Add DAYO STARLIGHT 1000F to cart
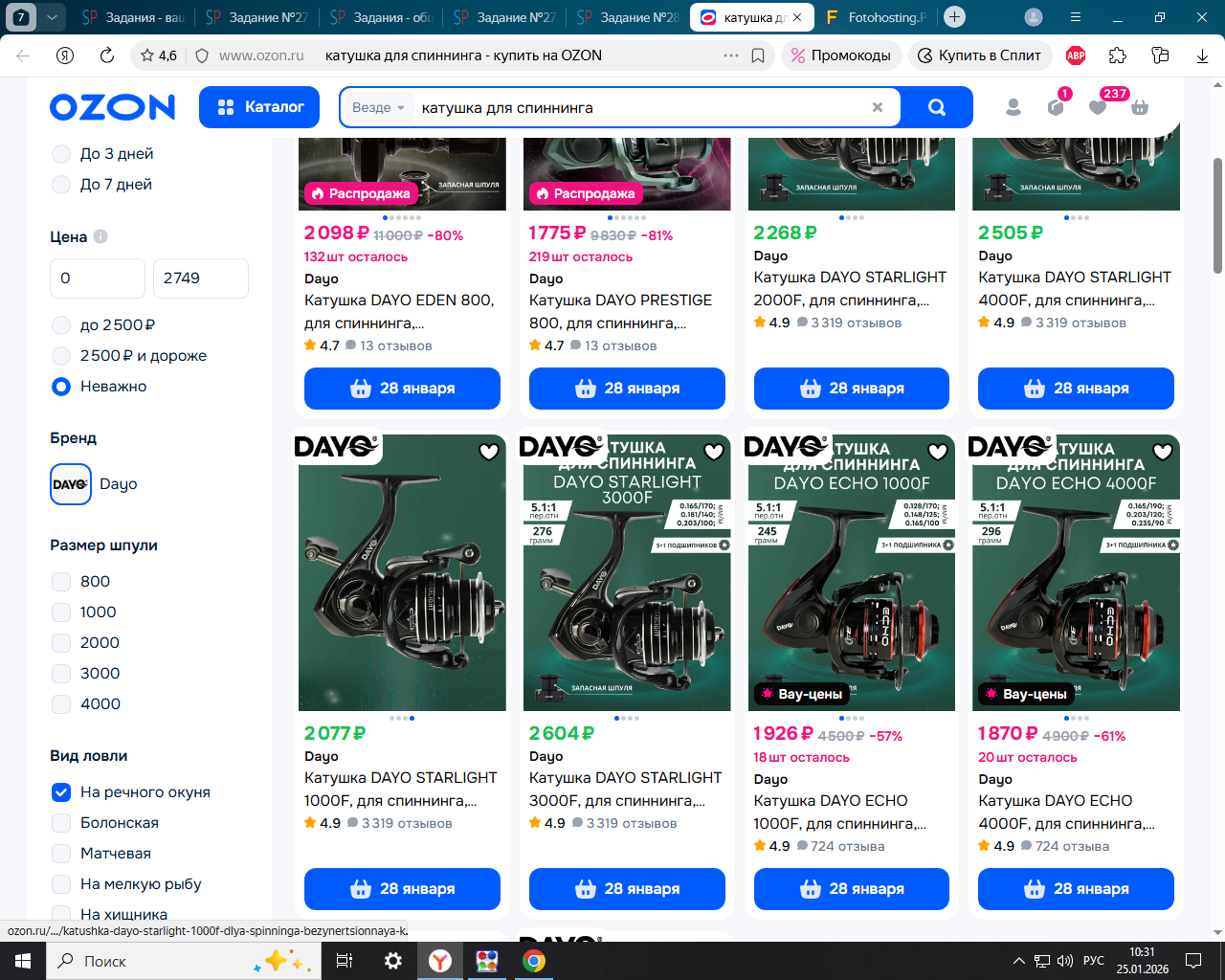1225x980 pixels. 402,889
